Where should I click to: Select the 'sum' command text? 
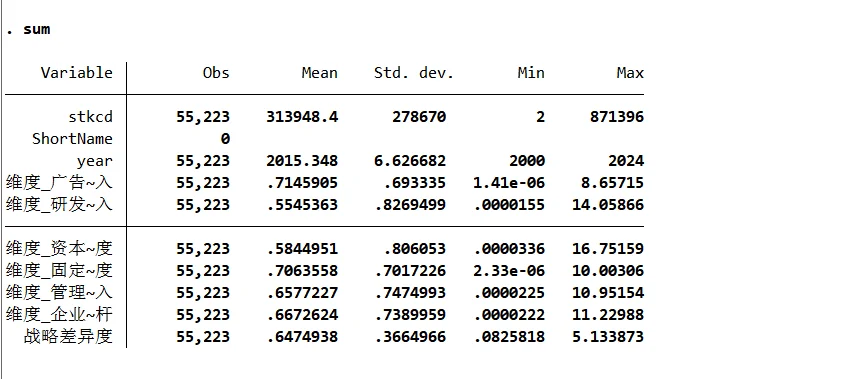37,29
